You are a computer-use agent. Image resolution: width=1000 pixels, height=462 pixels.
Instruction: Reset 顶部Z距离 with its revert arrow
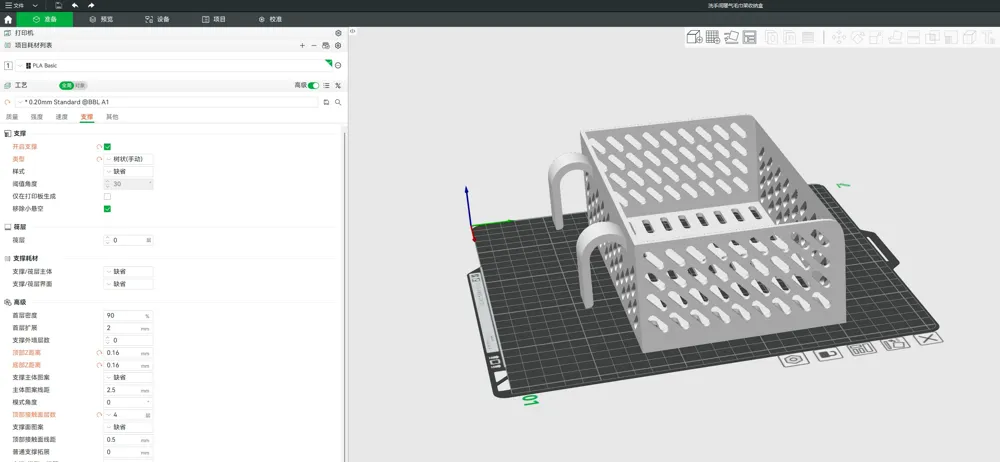(99, 353)
